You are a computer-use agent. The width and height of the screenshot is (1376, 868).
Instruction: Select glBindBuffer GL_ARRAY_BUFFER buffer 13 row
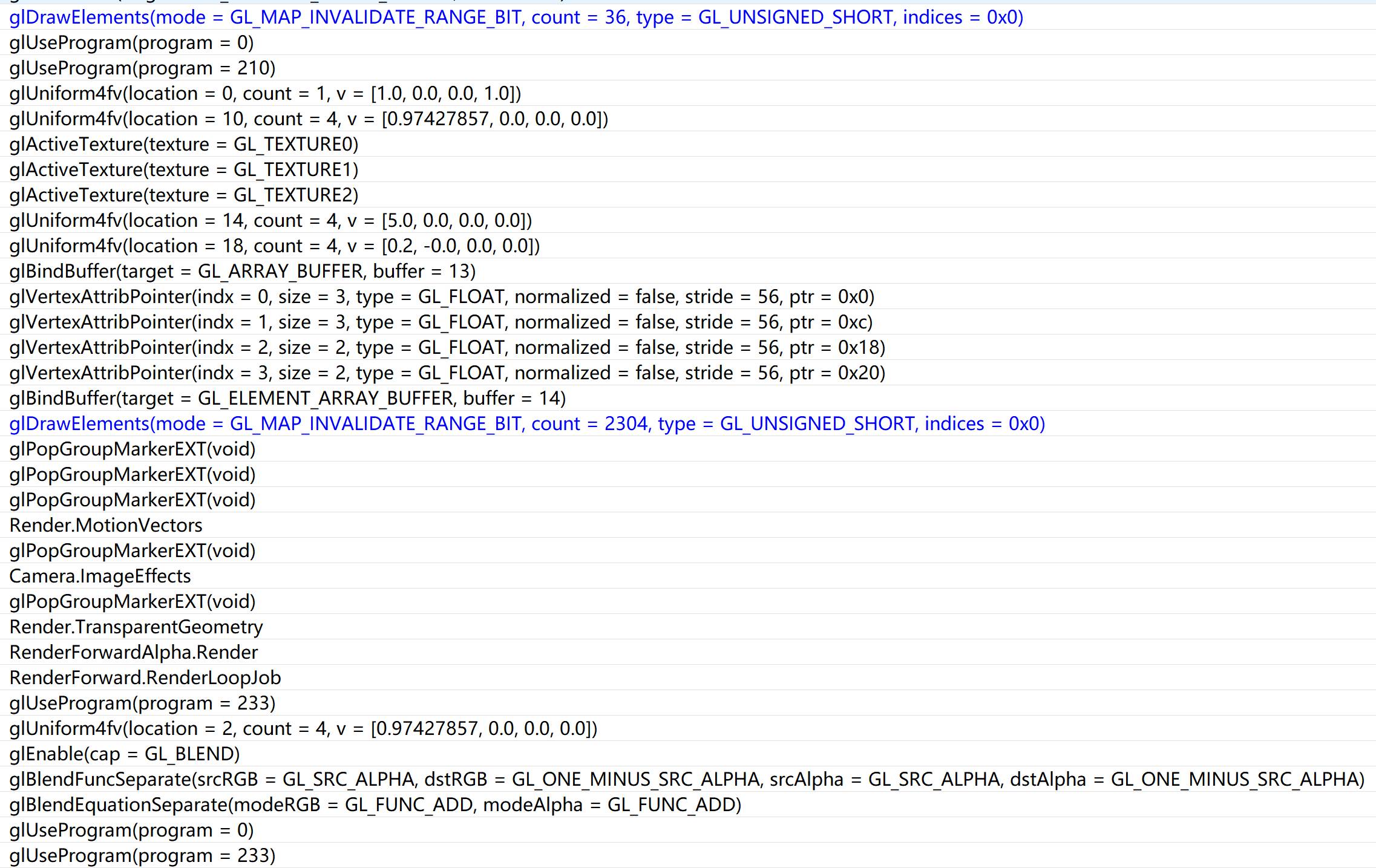click(243, 272)
